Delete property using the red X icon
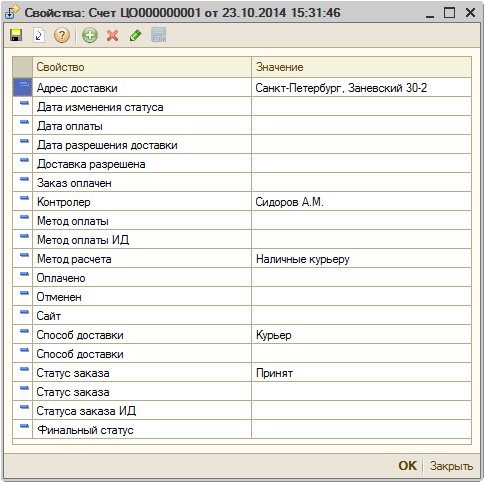Viewport: 484px width, 482px height. click(x=113, y=35)
